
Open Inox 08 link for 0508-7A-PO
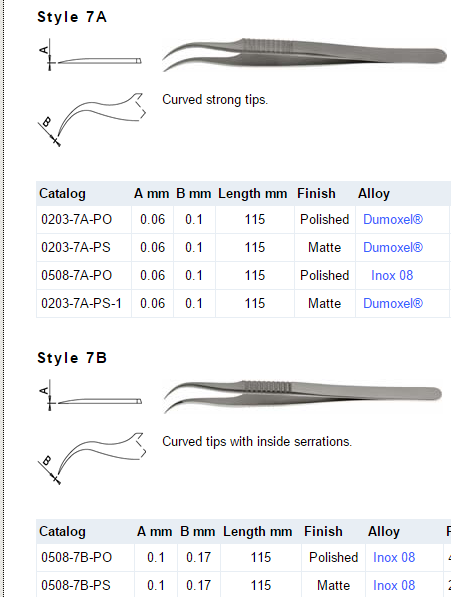click(x=392, y=276)
